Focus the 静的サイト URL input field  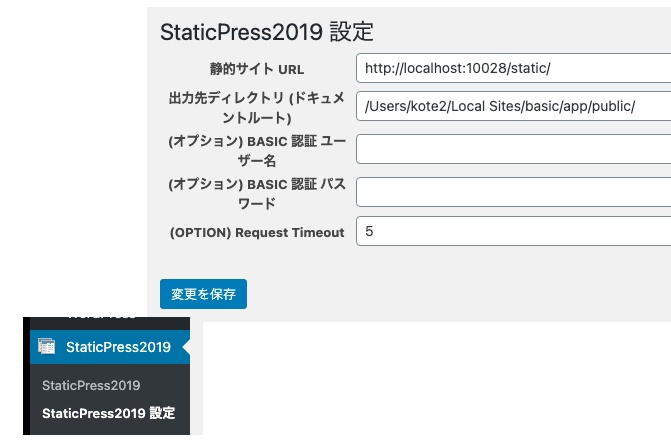(513, 68)
